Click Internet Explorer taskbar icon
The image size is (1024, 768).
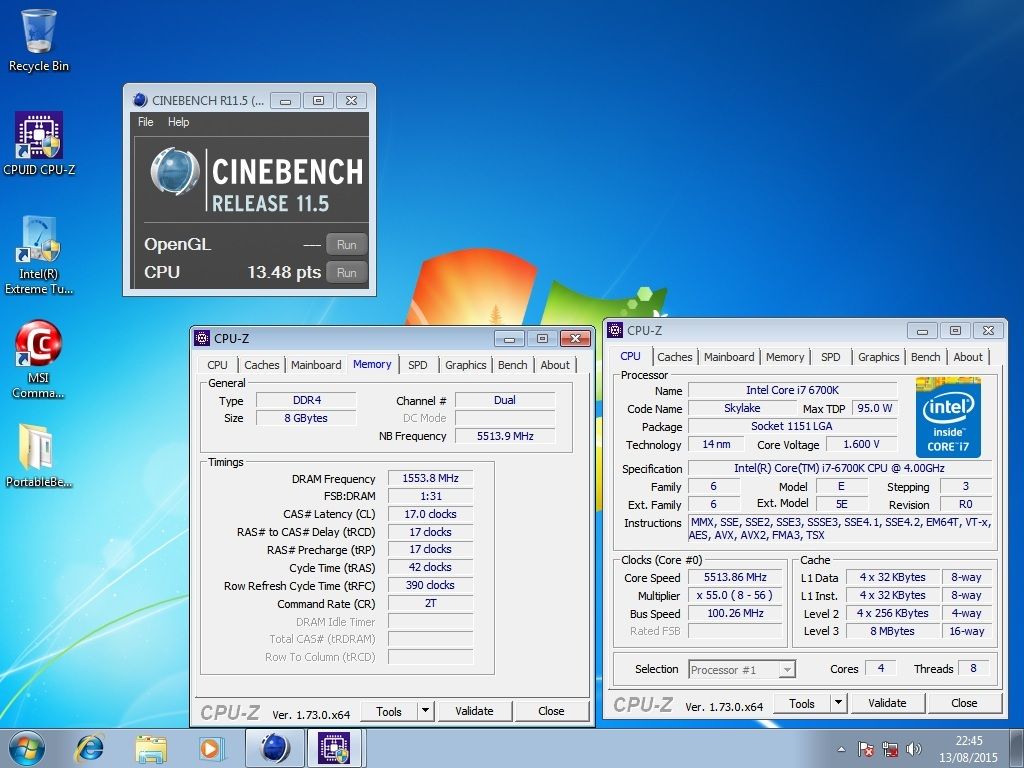[x=90, y=747]
